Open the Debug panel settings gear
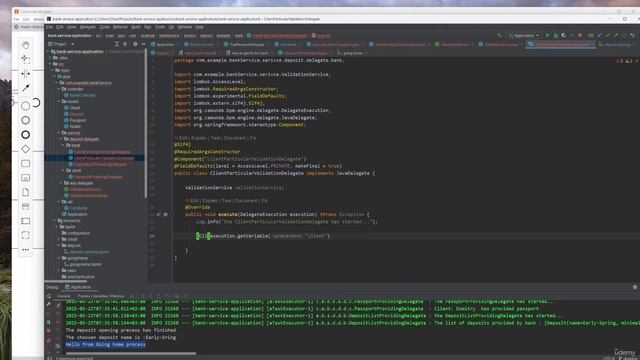The image size is (640, 360). click(635, 287)
